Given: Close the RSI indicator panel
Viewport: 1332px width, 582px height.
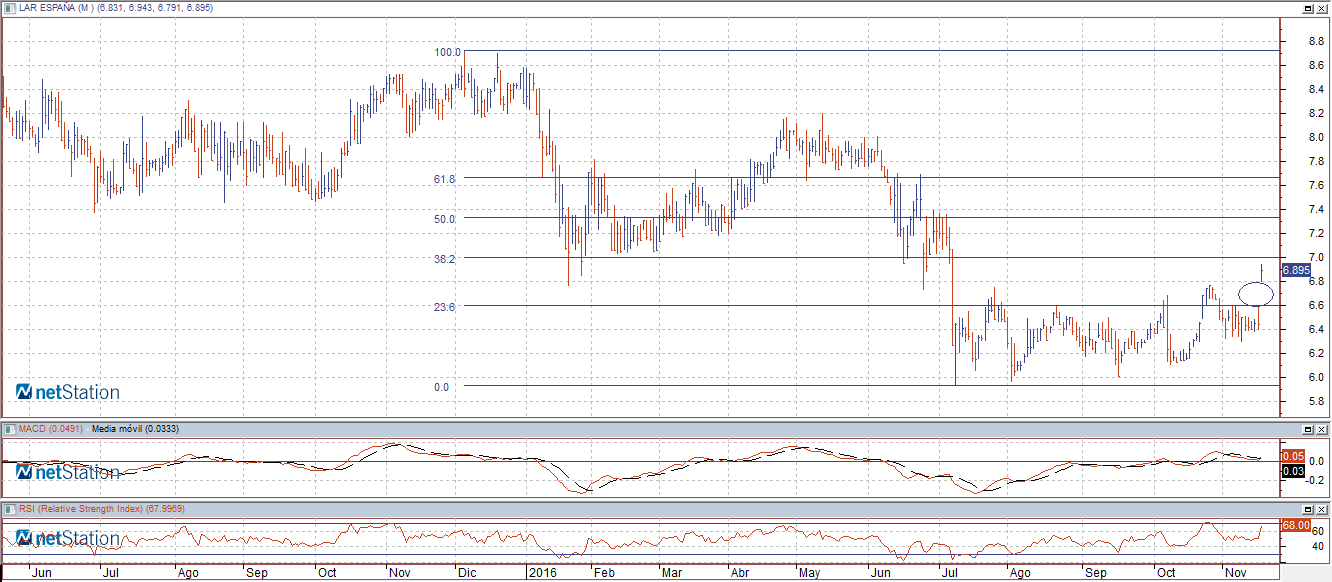Looking at the screenshot, I should pyautogui.click(x=1322, y=508).
